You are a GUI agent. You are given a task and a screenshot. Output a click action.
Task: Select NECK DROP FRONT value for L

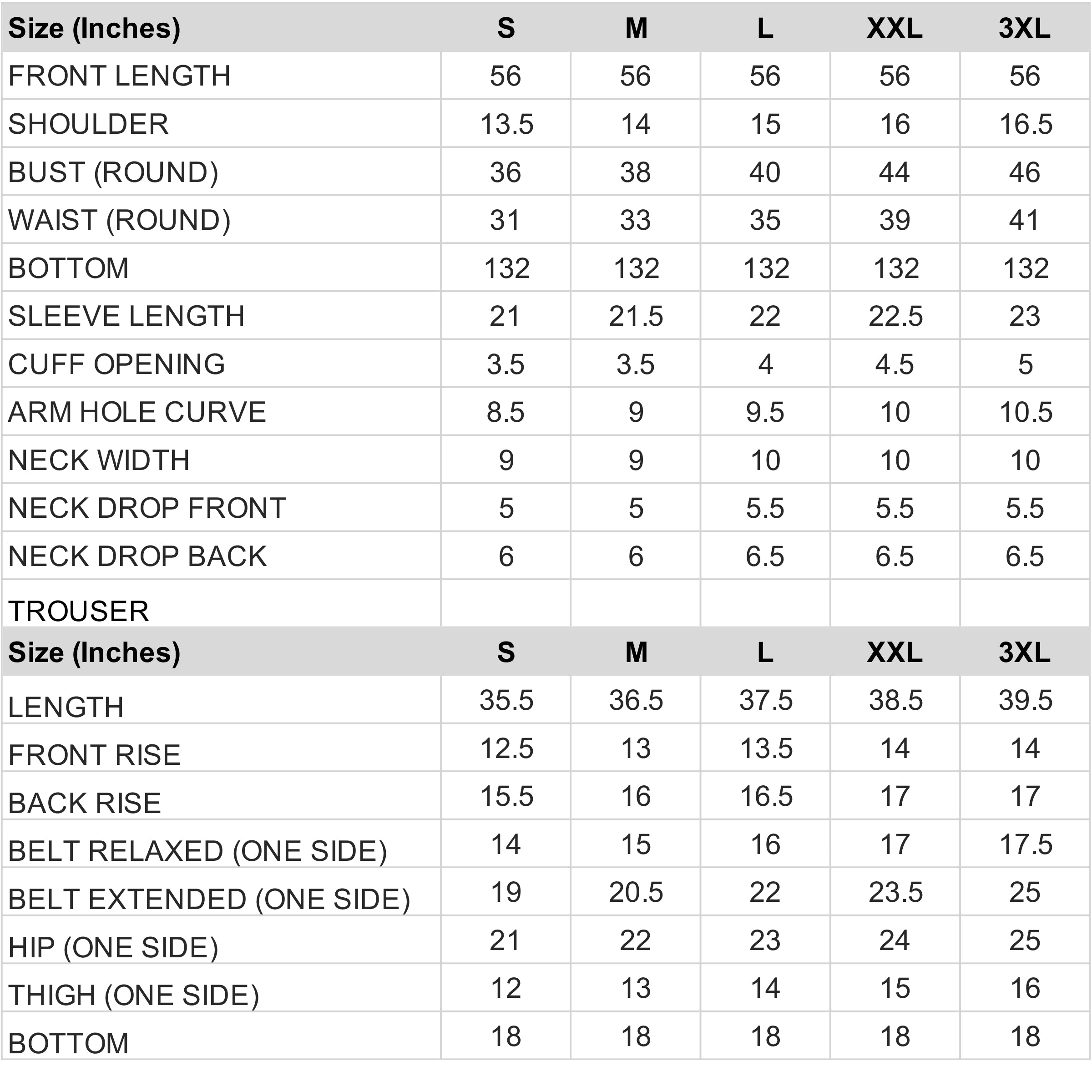765,508
